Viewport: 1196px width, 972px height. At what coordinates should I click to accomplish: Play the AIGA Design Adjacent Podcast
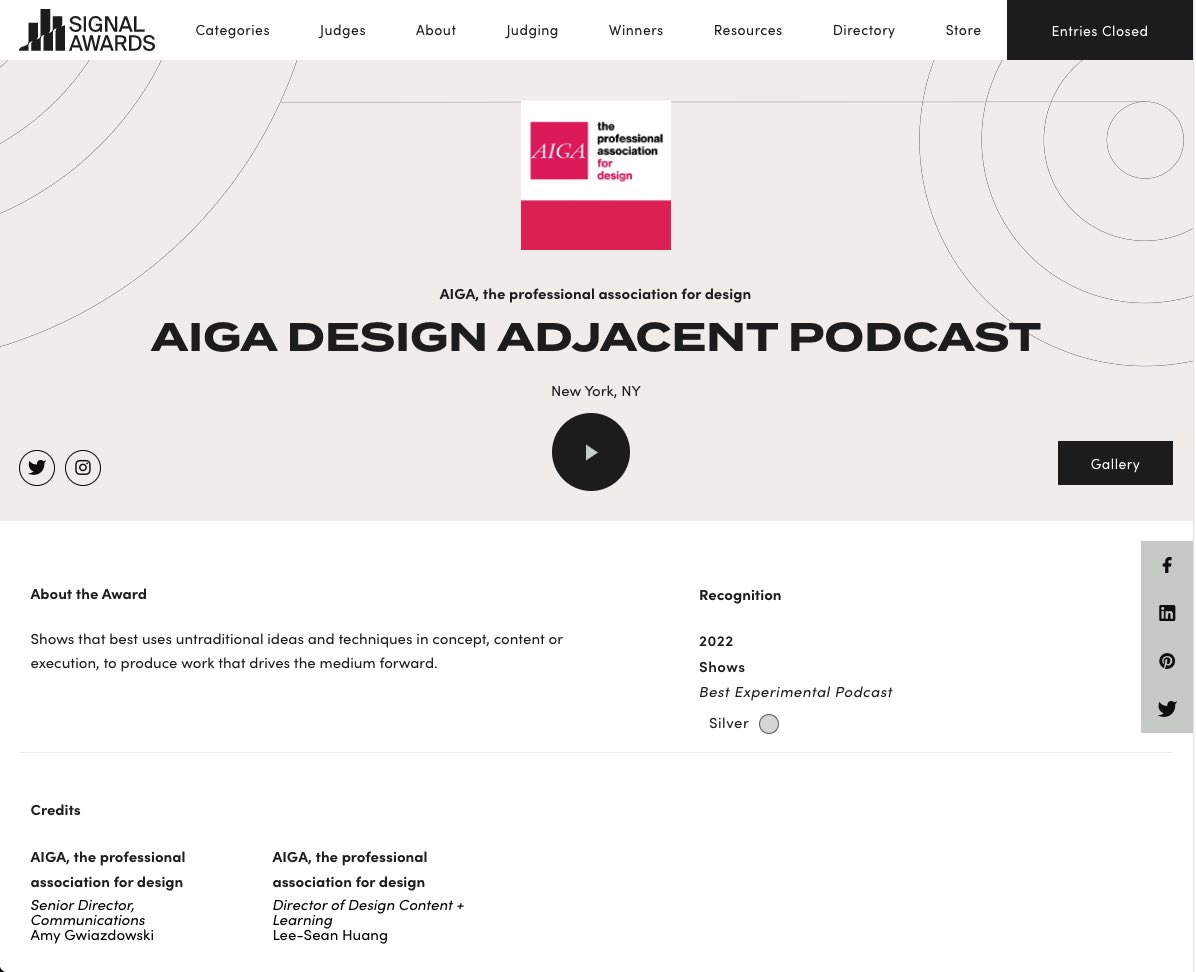click(x=590, y=452)
